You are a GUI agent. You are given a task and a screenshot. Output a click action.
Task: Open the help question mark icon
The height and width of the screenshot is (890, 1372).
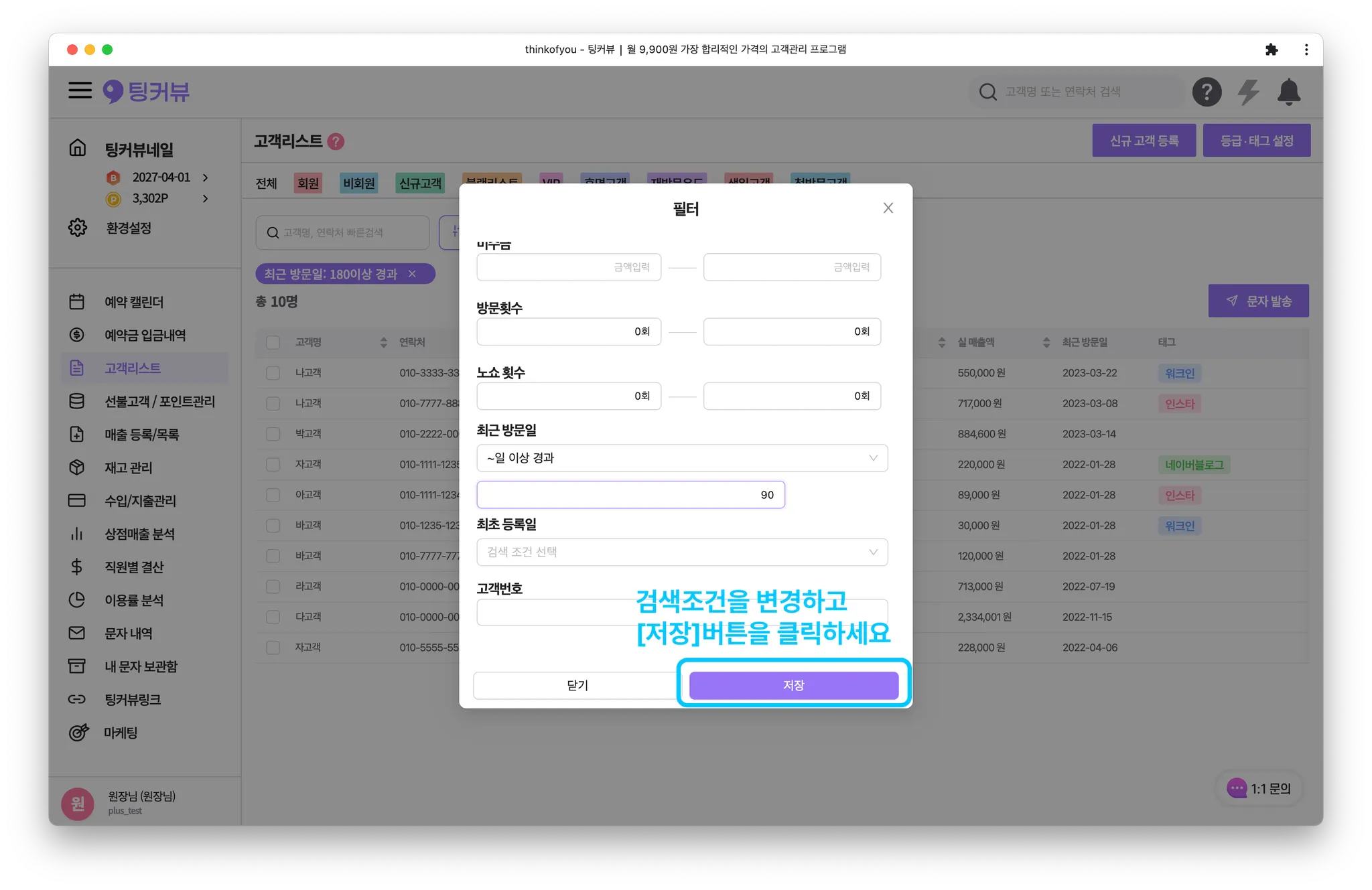click(x=1207, y=92)
